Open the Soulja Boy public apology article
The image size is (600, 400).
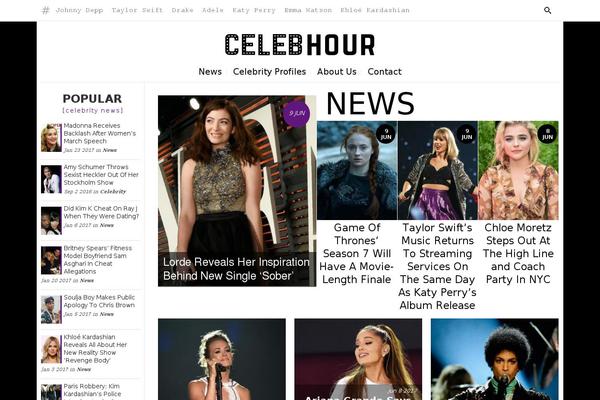click(x=99, y=301)
